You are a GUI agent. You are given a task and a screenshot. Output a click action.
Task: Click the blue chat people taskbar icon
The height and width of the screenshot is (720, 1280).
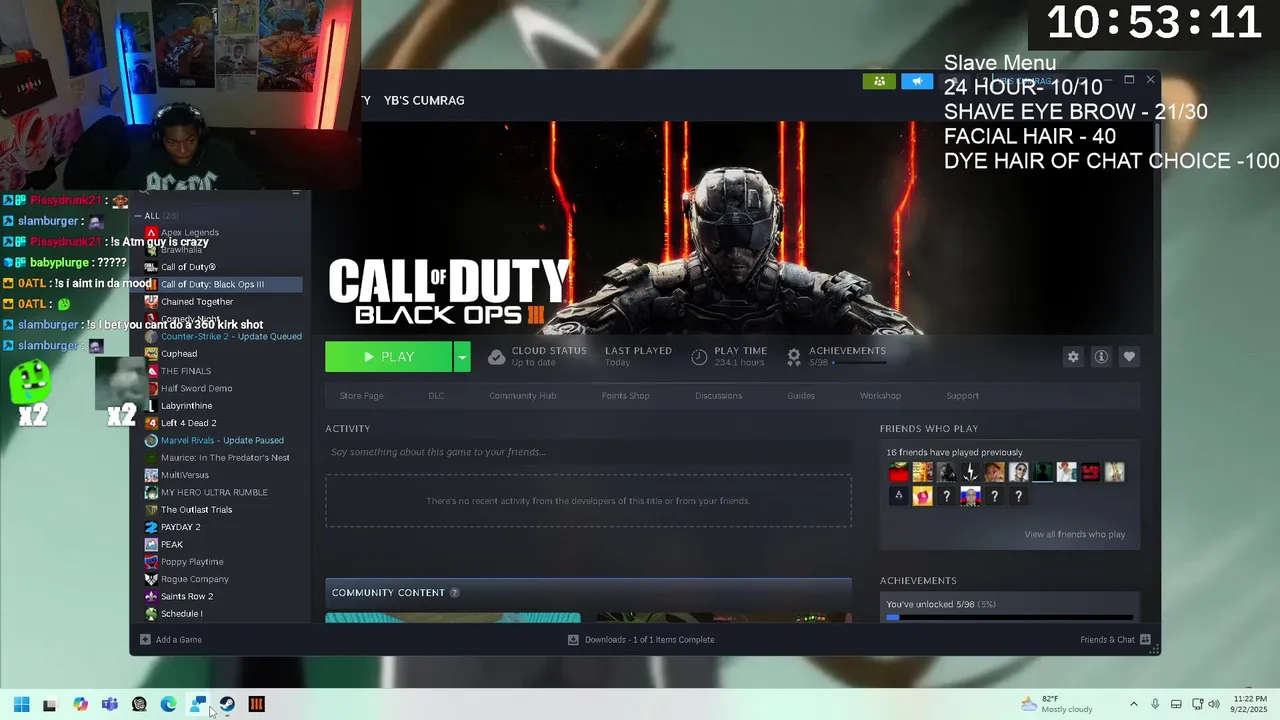pos(198,704)
